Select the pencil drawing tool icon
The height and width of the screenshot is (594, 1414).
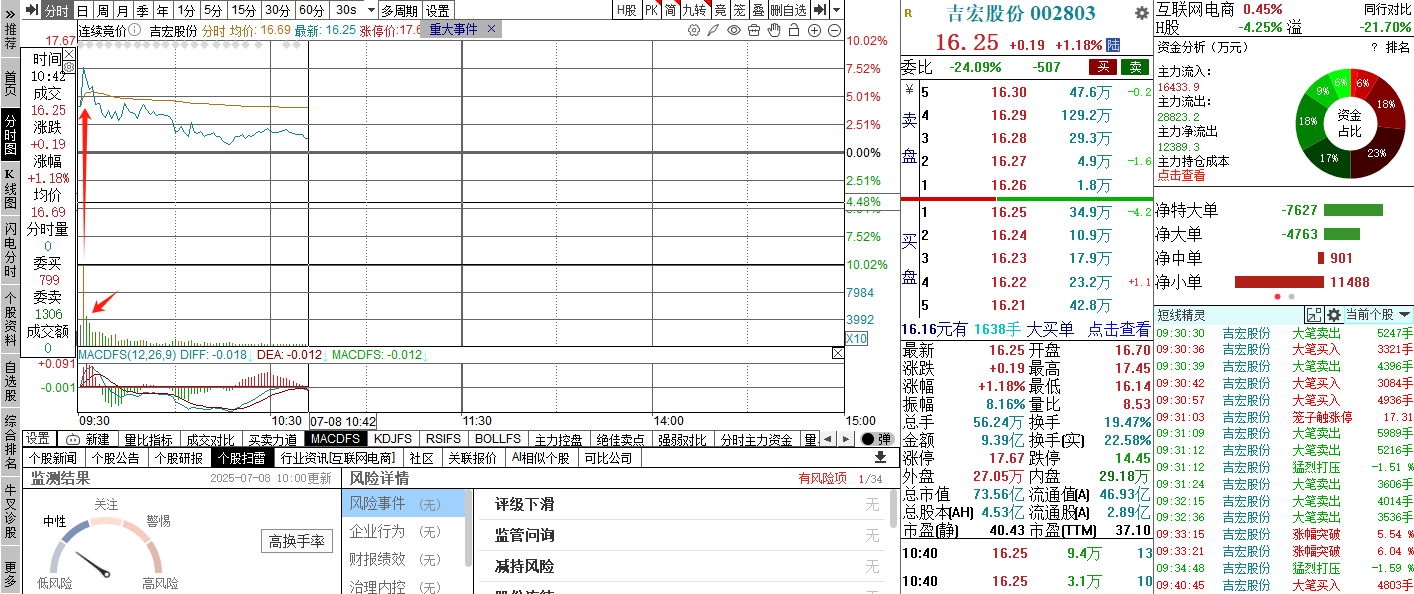713,30
